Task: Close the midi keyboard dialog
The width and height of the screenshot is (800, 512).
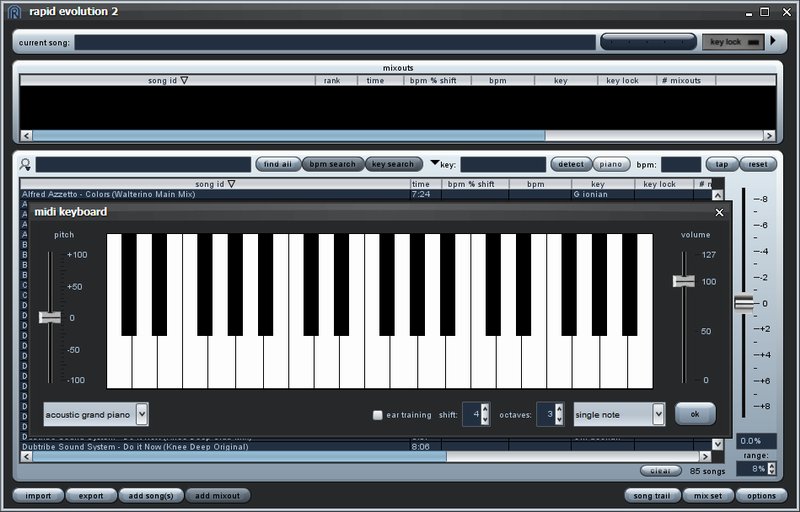Action: pyautogui.click(x=719, y=212)
